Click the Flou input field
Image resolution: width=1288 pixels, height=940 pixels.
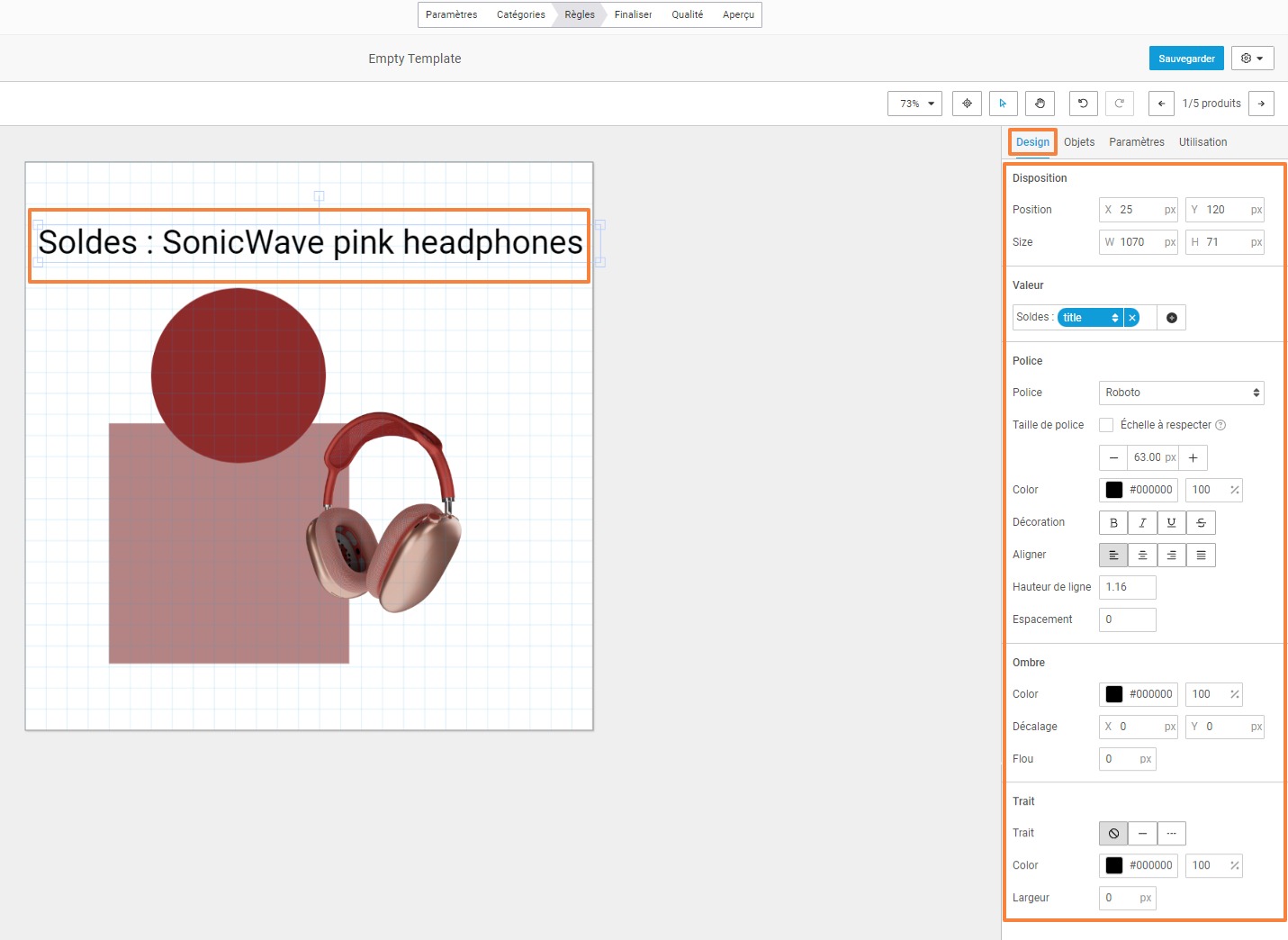(x=1128, y=759)
